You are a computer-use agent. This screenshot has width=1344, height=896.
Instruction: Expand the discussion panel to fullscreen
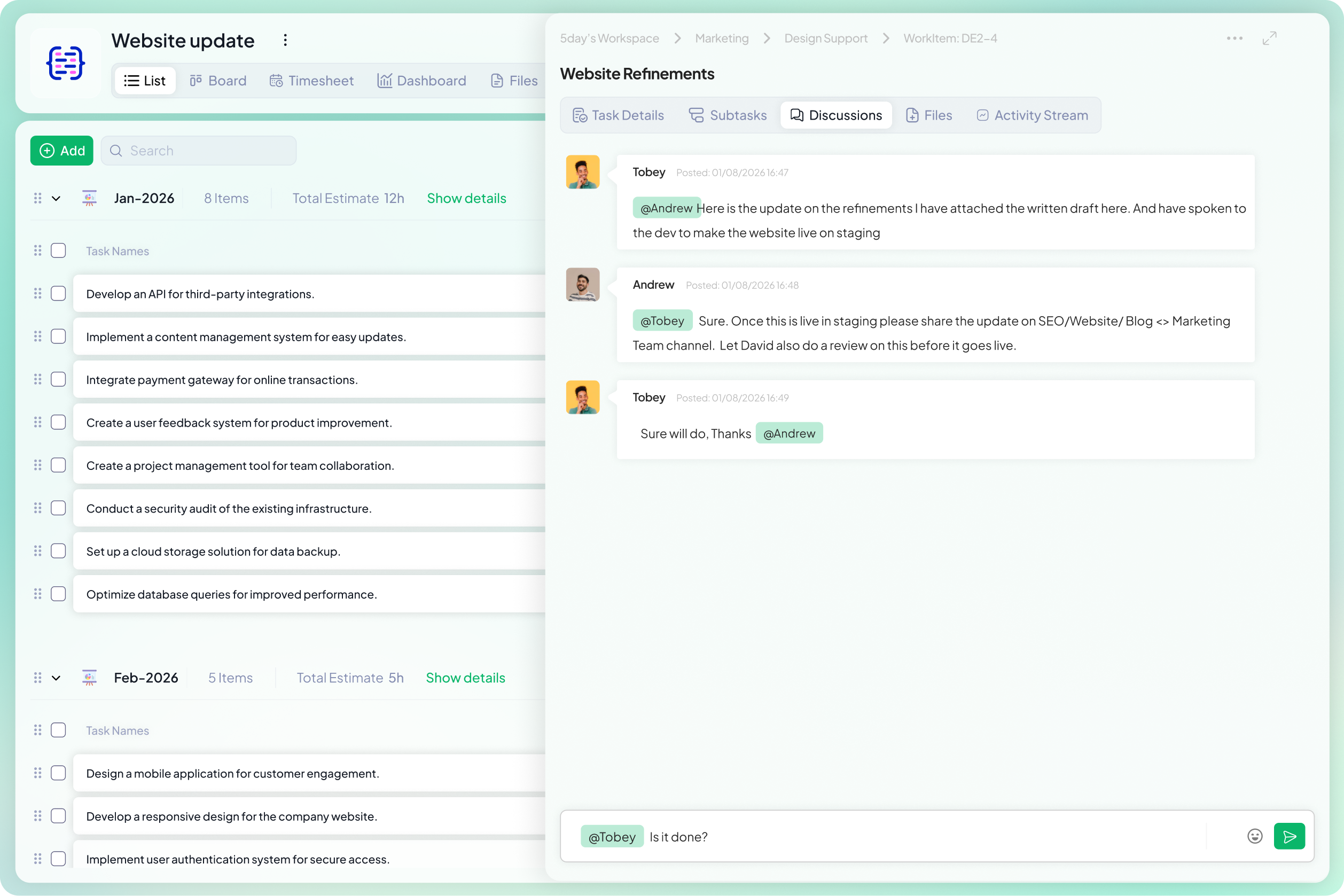click(1270, 38)
